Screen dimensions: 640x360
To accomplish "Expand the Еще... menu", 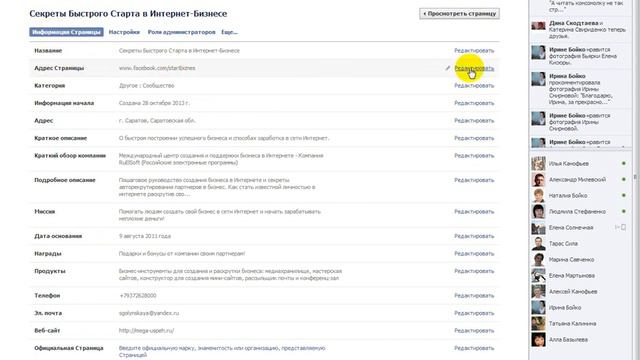I will tap(229, 32).
